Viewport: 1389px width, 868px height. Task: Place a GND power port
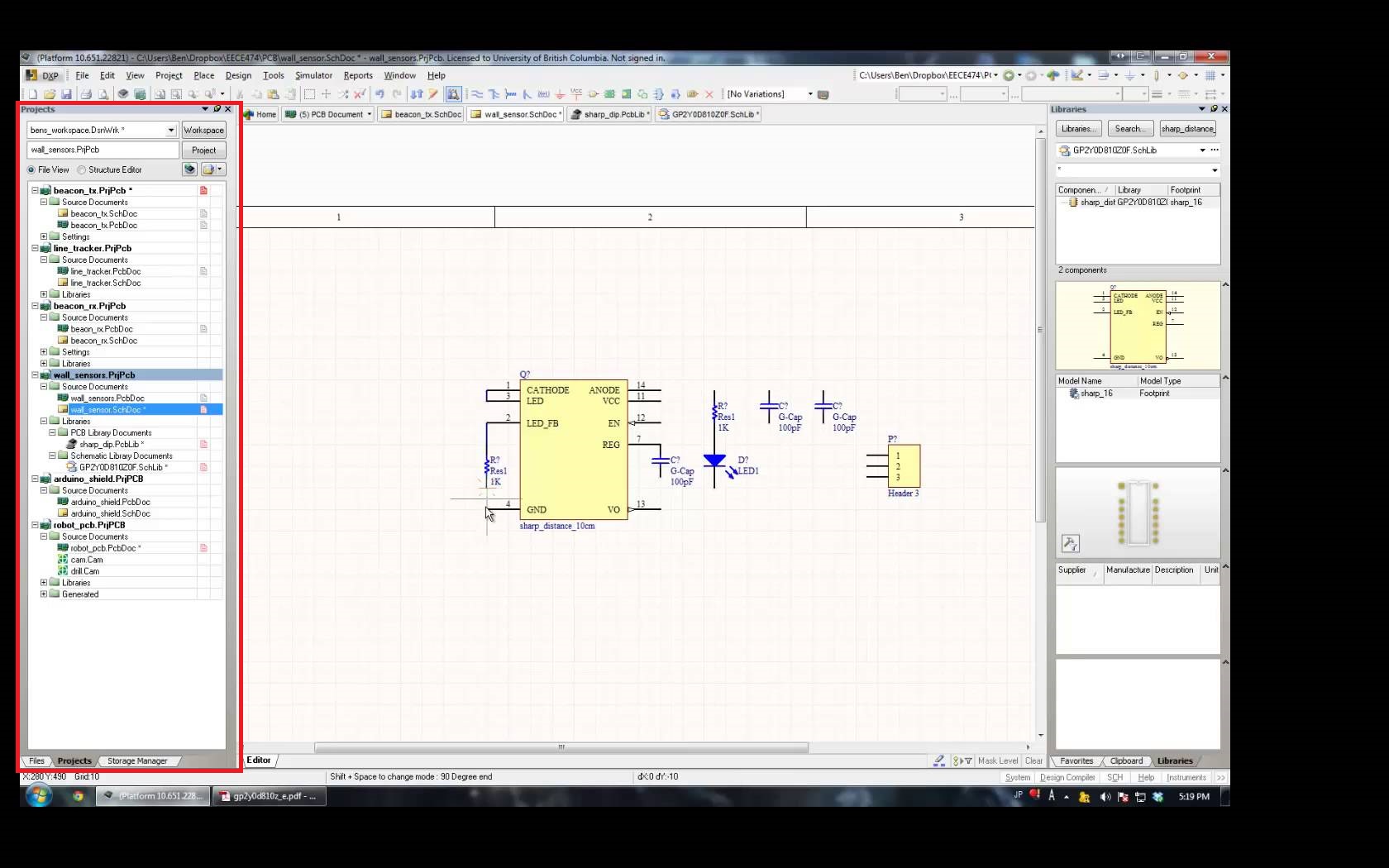(560, 94)
